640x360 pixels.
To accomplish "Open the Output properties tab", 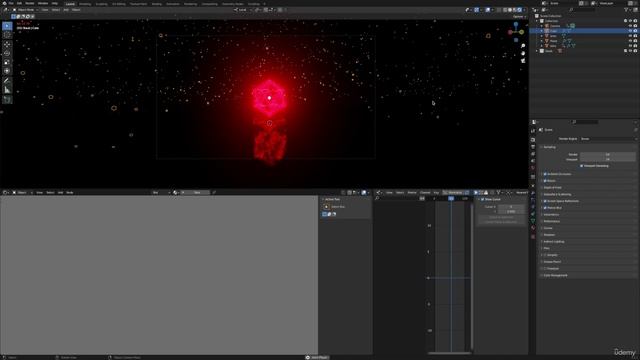I will [533, 147].
